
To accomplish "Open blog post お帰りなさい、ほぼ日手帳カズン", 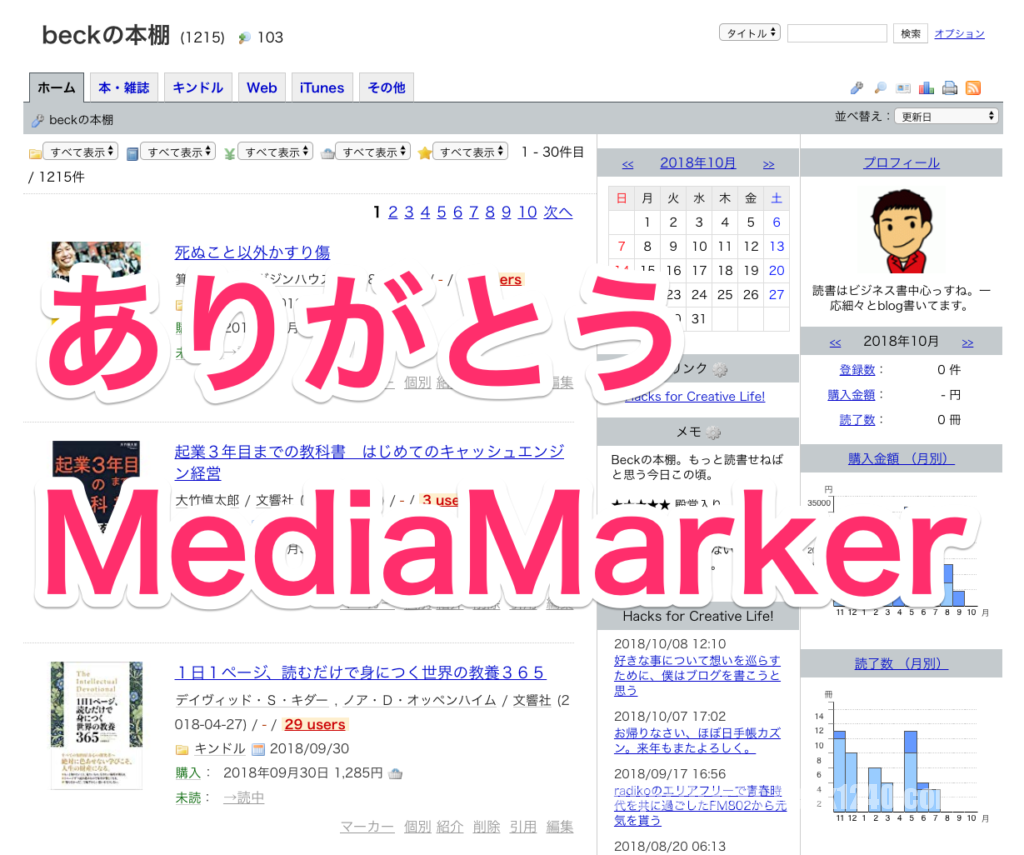I will pos(697,741).
